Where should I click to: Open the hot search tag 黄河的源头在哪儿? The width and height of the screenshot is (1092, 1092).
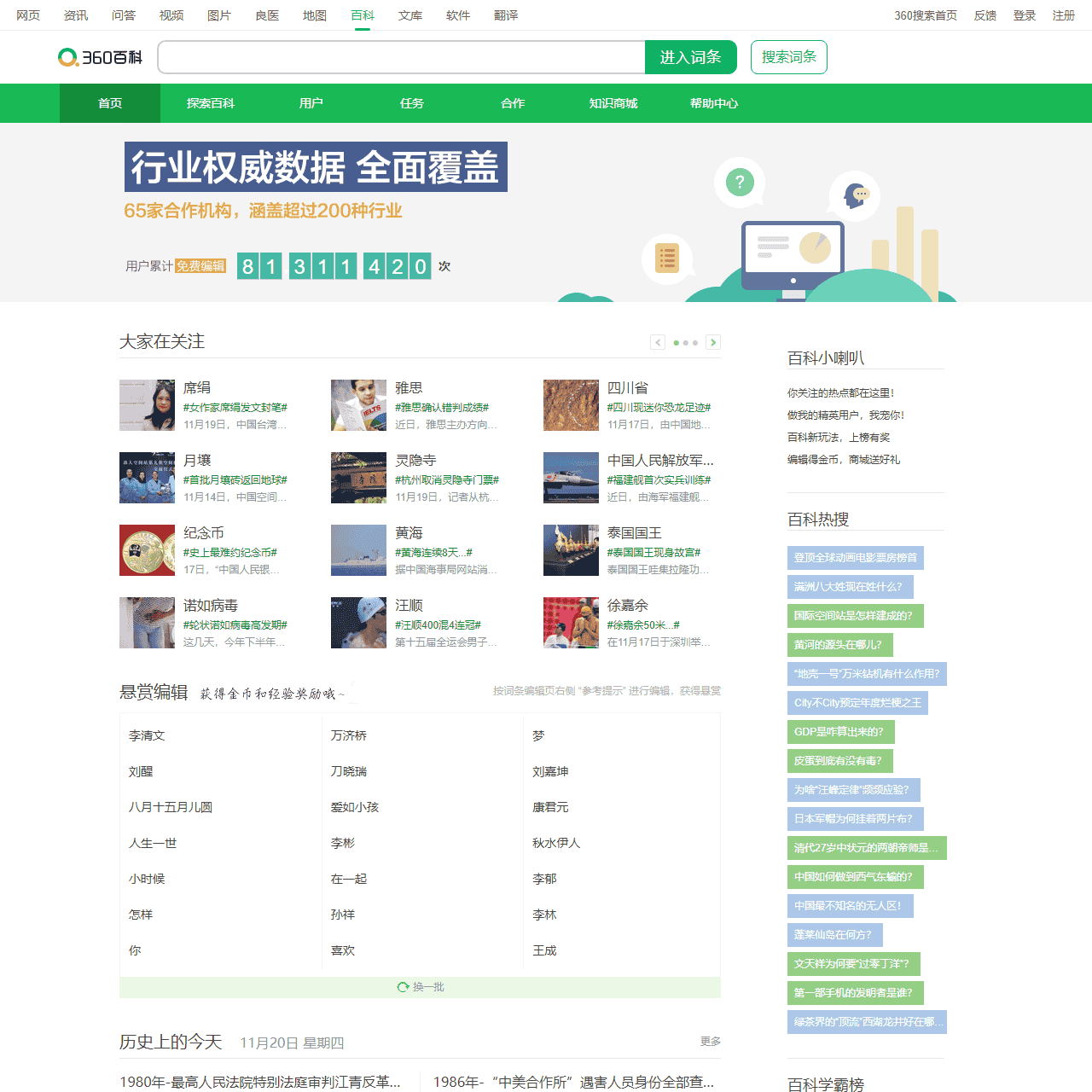[x=839, y=645]
